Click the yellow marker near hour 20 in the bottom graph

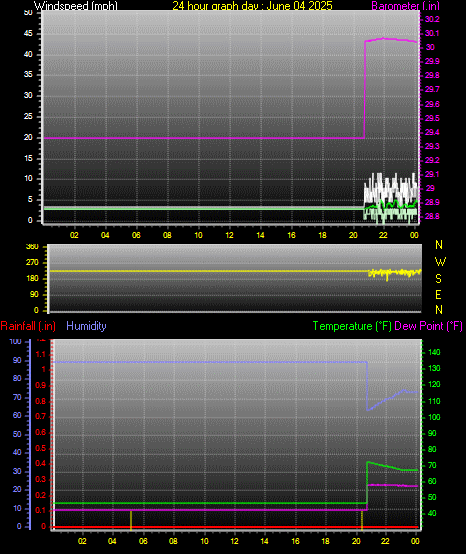tap(362, 520)
